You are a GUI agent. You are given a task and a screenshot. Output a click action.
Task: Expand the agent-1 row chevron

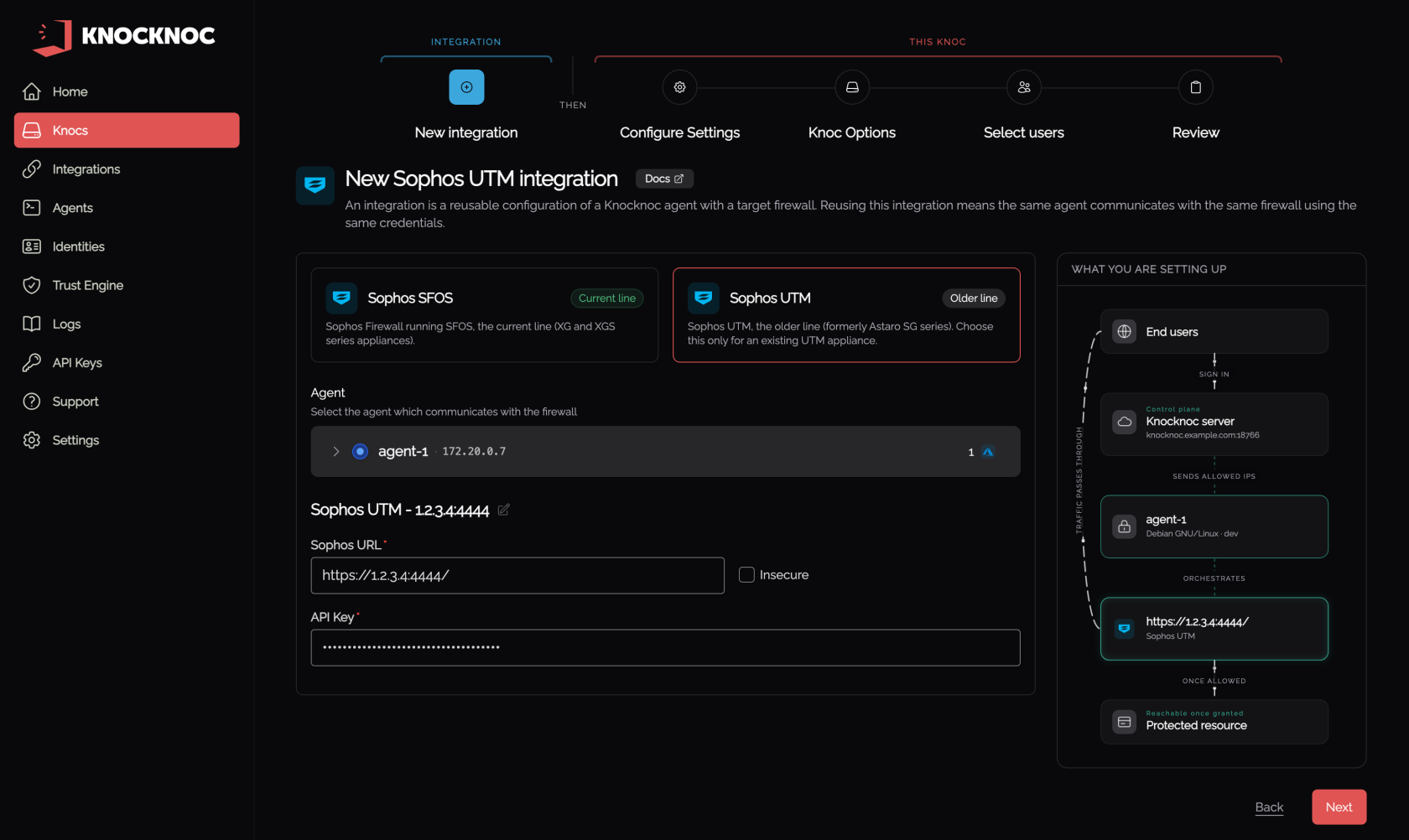click(x=336, y=452)
